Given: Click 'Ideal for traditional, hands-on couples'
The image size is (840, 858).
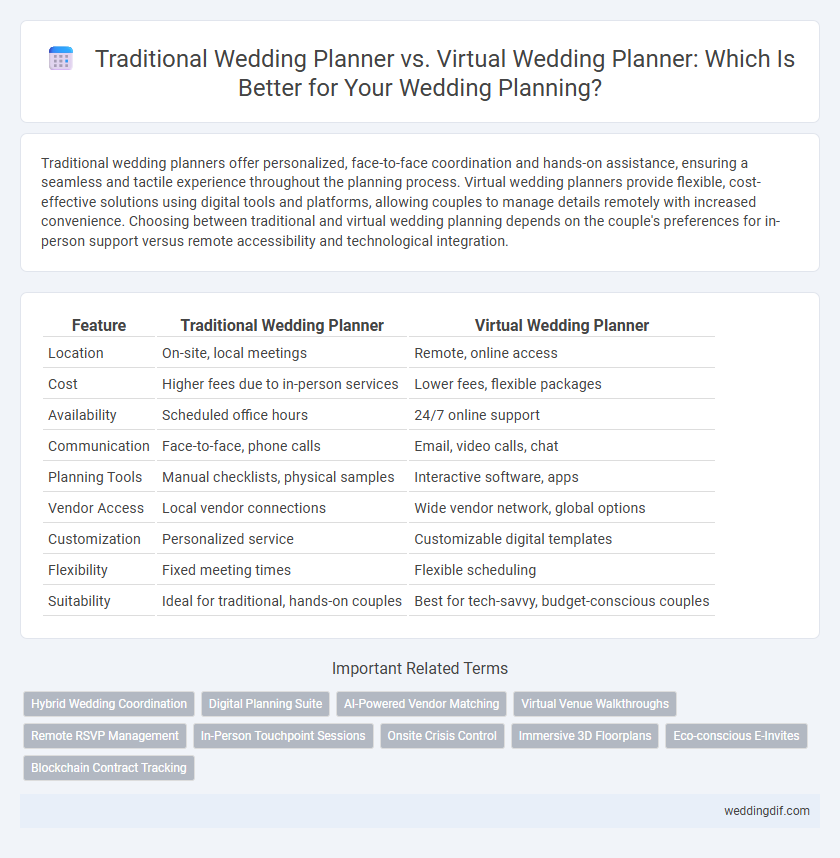Looking at the screenshot, I should click(x=282, y=601).
